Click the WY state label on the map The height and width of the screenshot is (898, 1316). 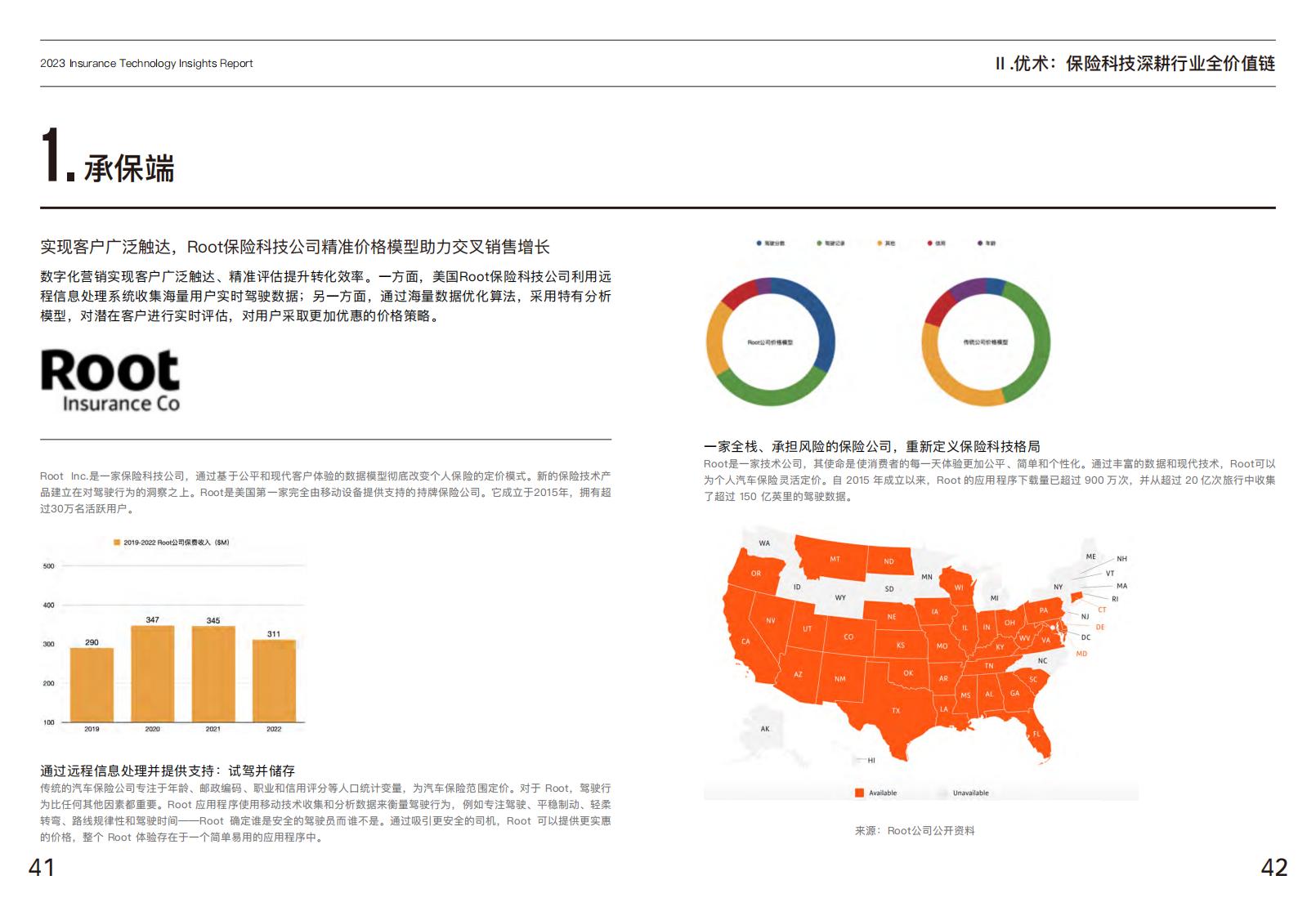840,598
